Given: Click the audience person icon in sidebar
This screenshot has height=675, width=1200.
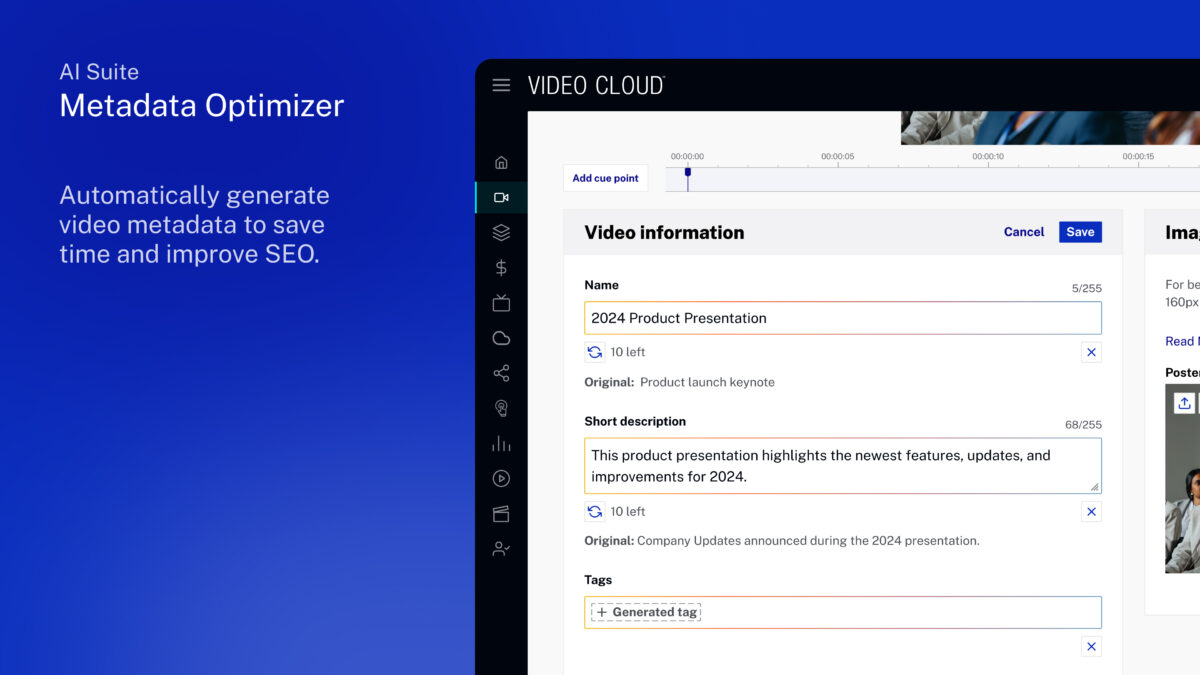Looking at the screenshot, I should point(501,548).
